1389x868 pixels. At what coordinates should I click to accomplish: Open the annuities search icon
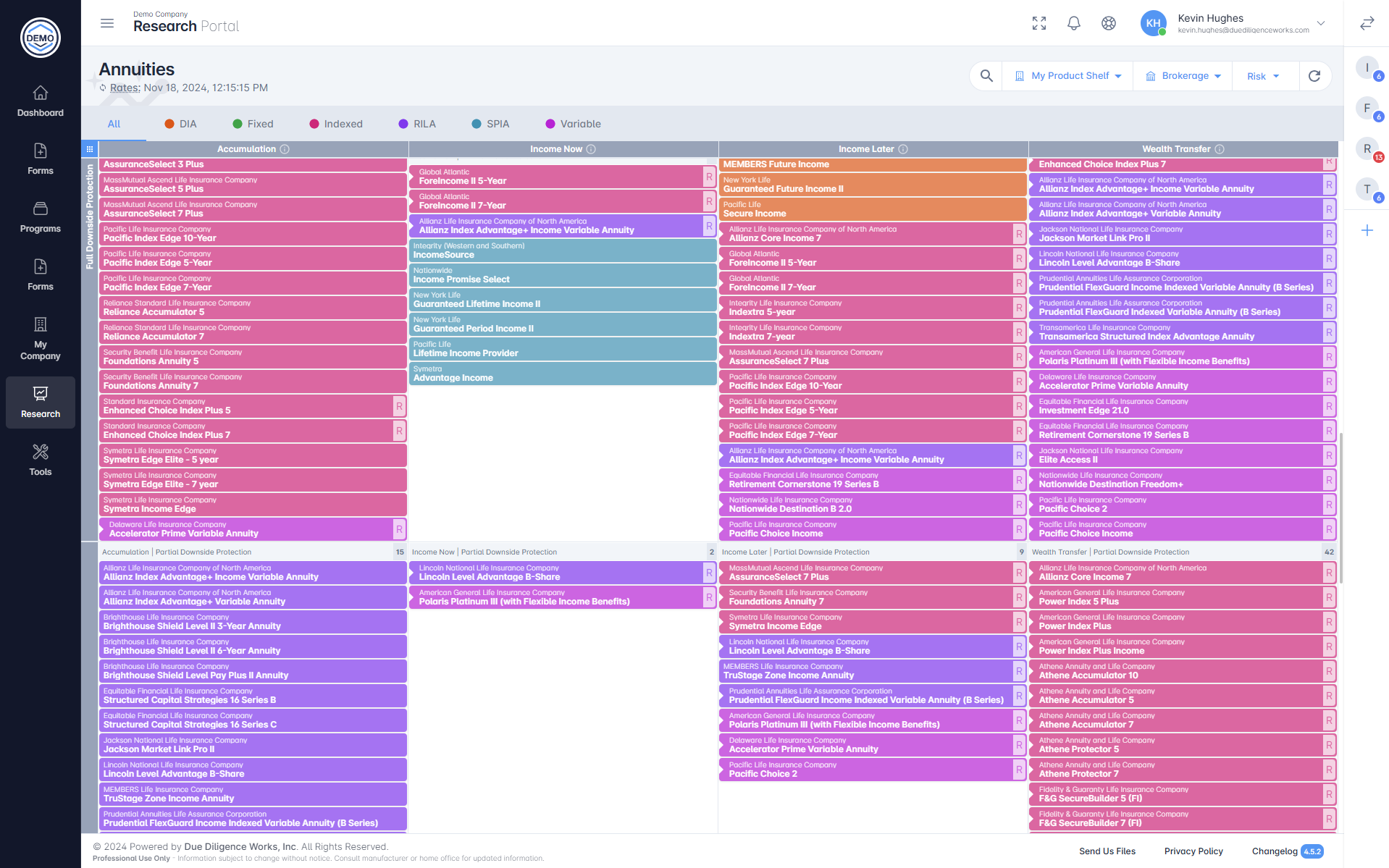pos(986,76)
